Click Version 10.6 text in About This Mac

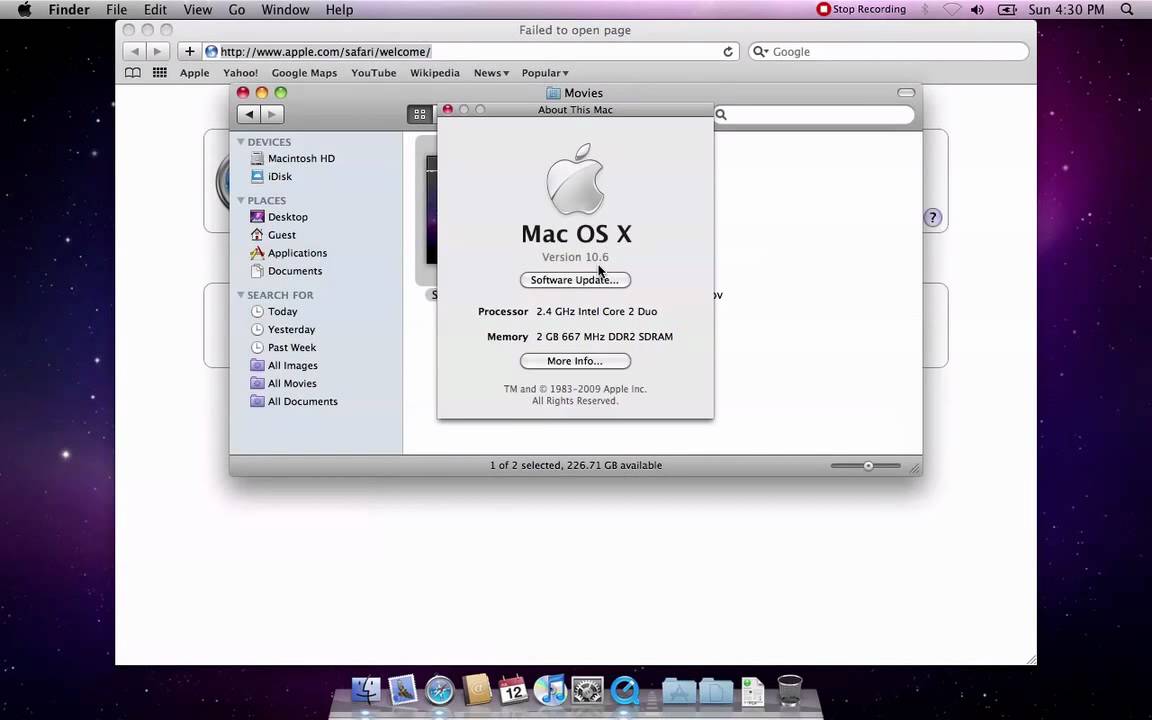pyautogui.click(x=575, y=257)
